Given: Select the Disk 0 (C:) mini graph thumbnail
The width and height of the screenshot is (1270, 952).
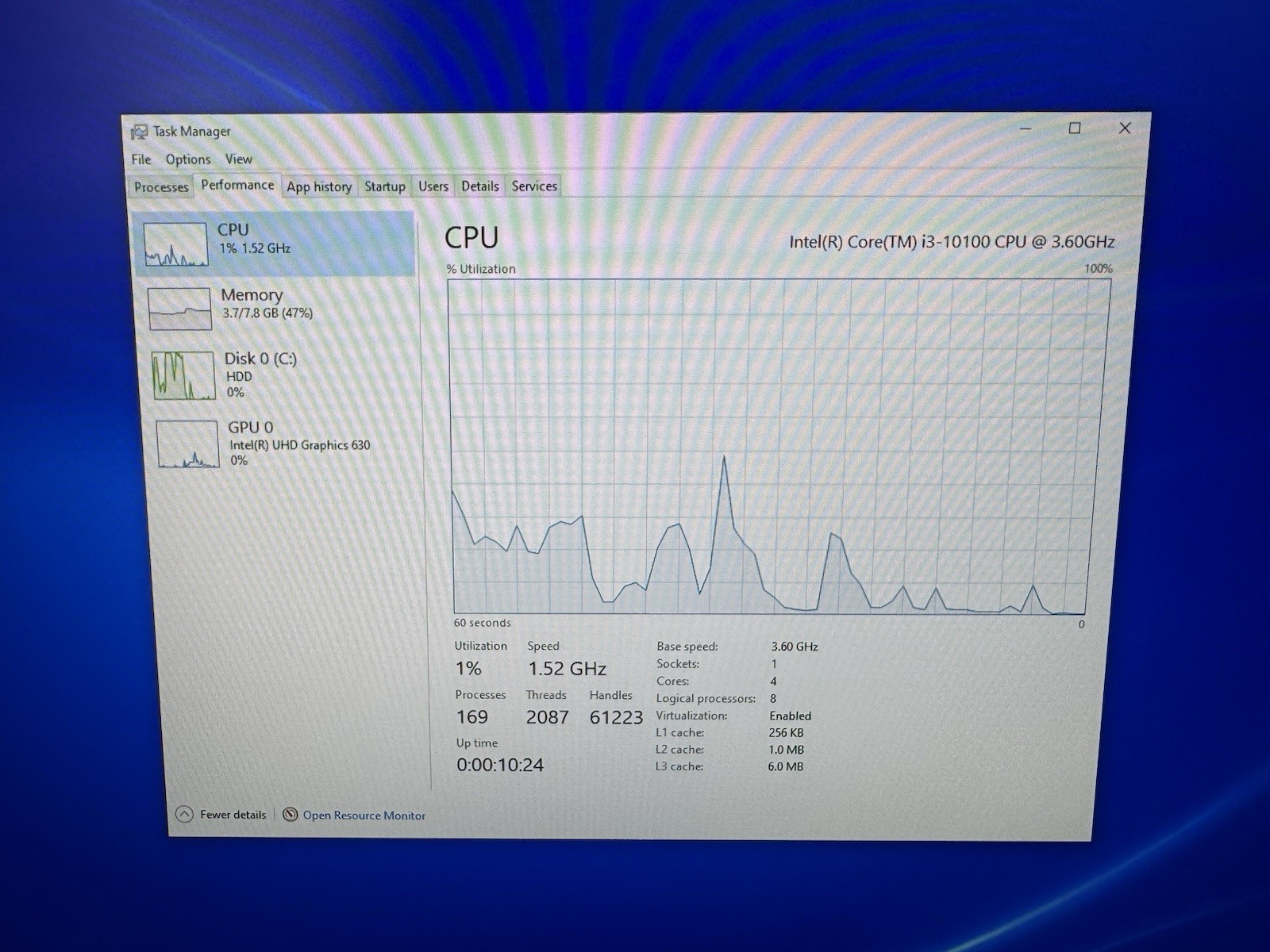Looking at the screenshot, I should pos(183,376).
